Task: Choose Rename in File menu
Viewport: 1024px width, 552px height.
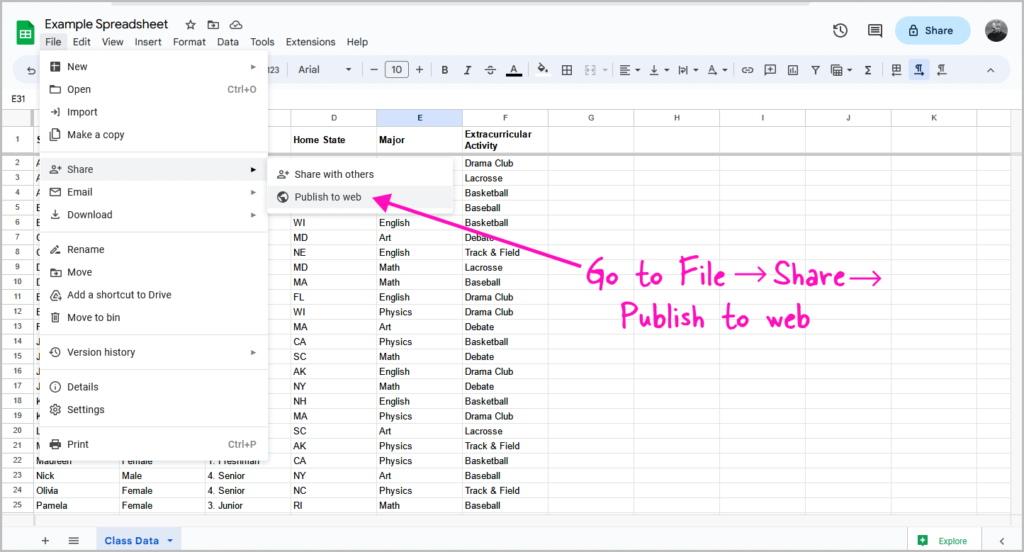Action: [x=153, y=250]
